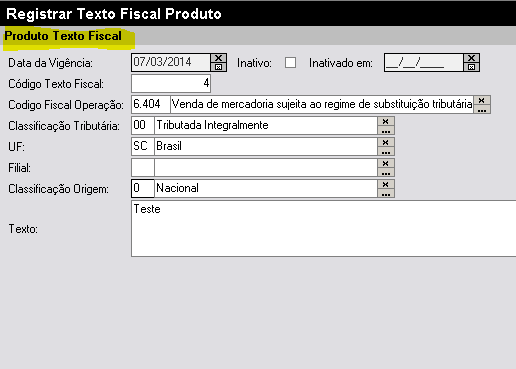This screenshot has height=369, width=516.
Task: Click the empty Filial code field
Action: [x=143, y=168]
